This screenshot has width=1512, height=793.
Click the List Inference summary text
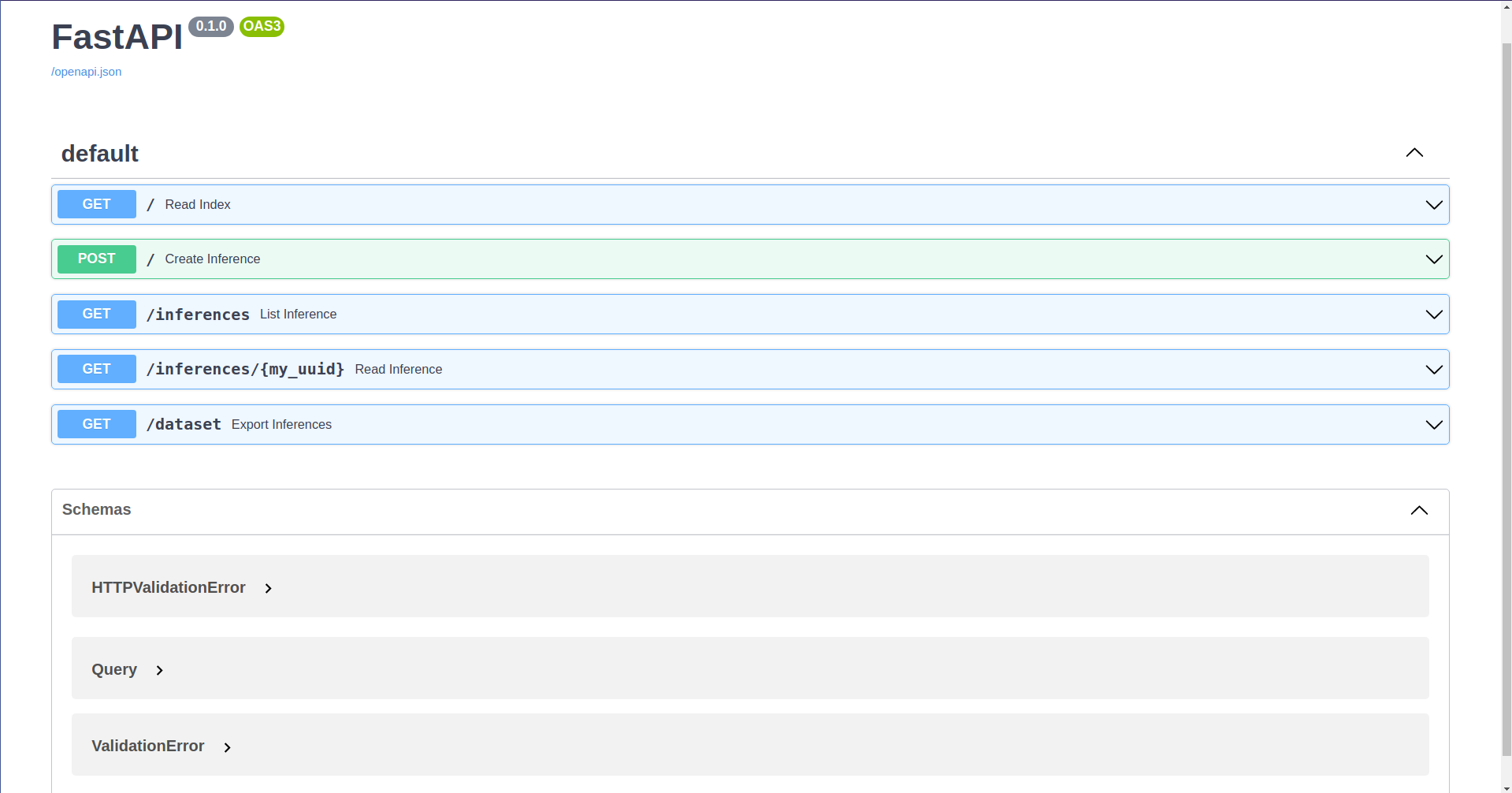tap(298, 315)
